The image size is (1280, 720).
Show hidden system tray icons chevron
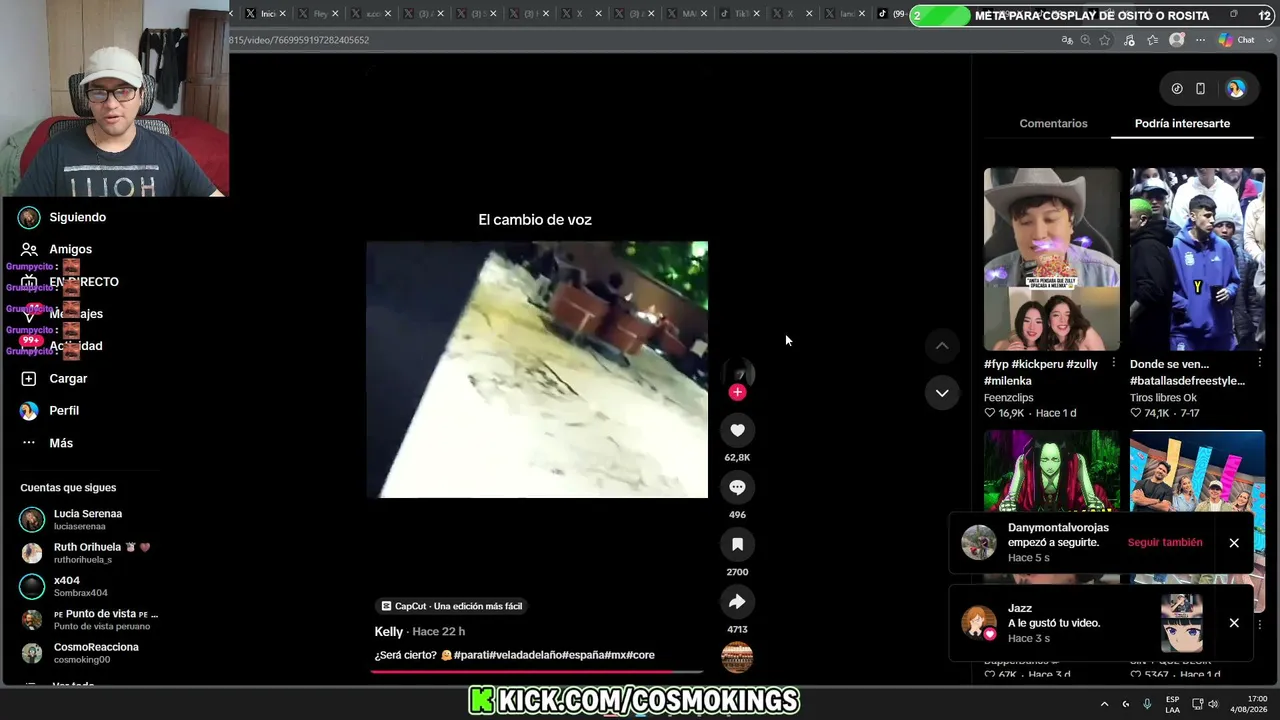click(x=1104, y=704)
